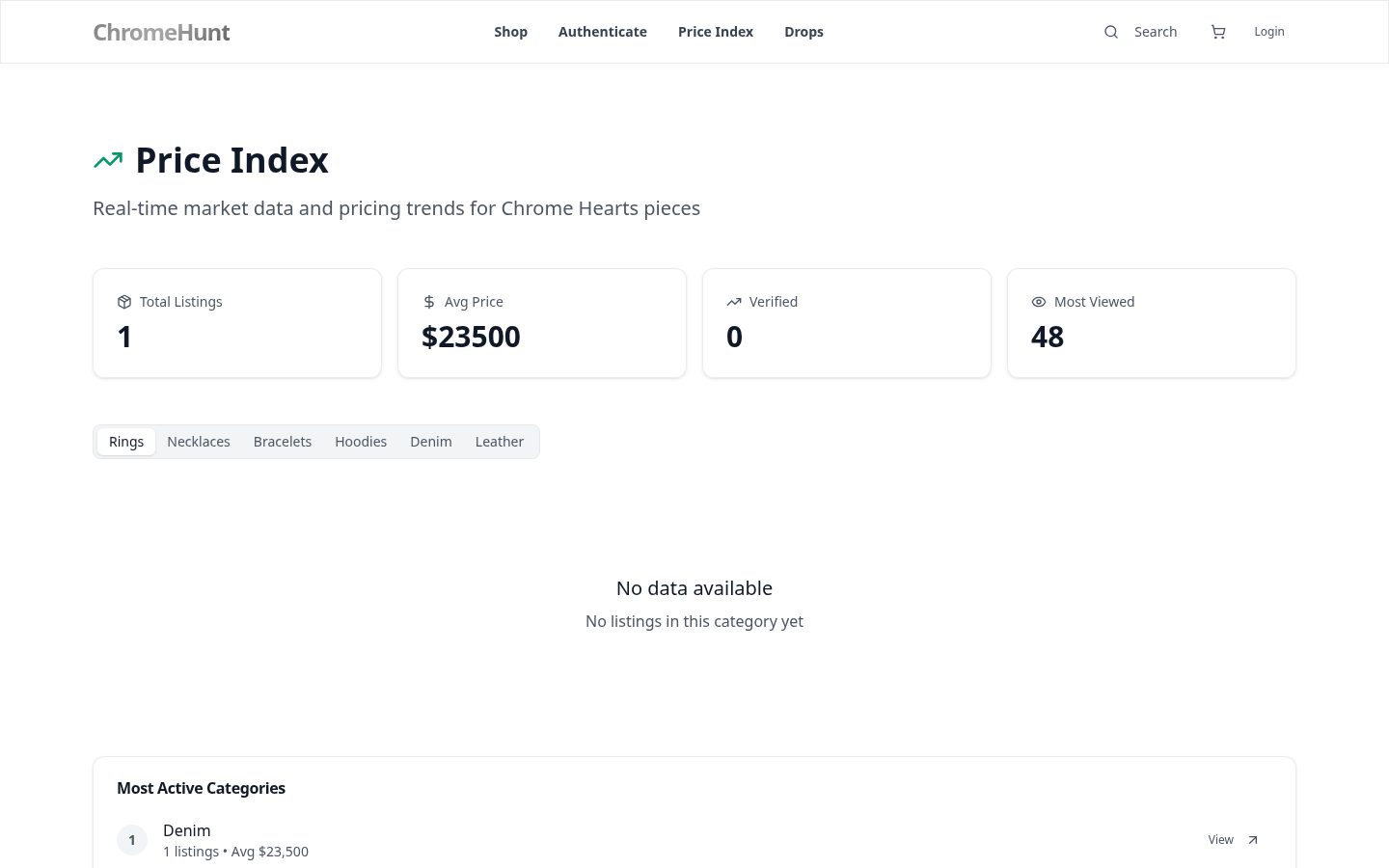Show the Leather tab
1389x868 pixels.
click(500, 442)
